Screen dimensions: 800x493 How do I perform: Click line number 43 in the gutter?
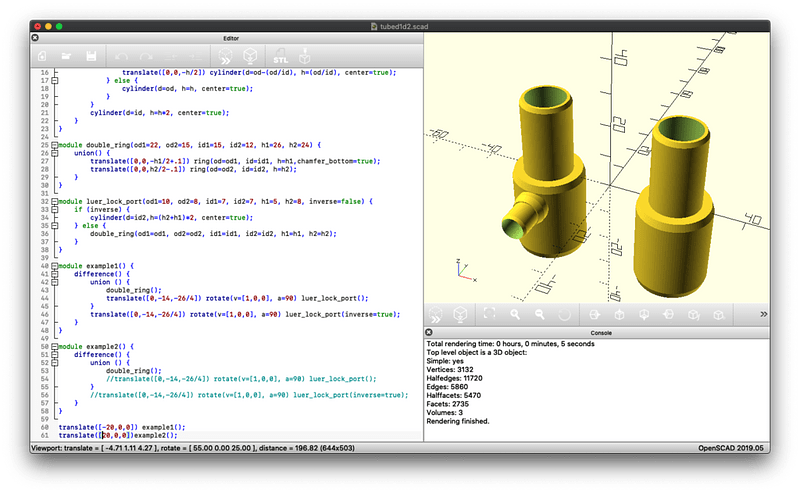point(44,290)
